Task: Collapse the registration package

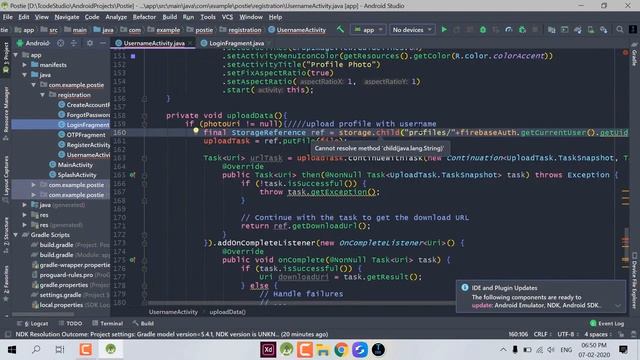Action: click(x=42, y=95)
